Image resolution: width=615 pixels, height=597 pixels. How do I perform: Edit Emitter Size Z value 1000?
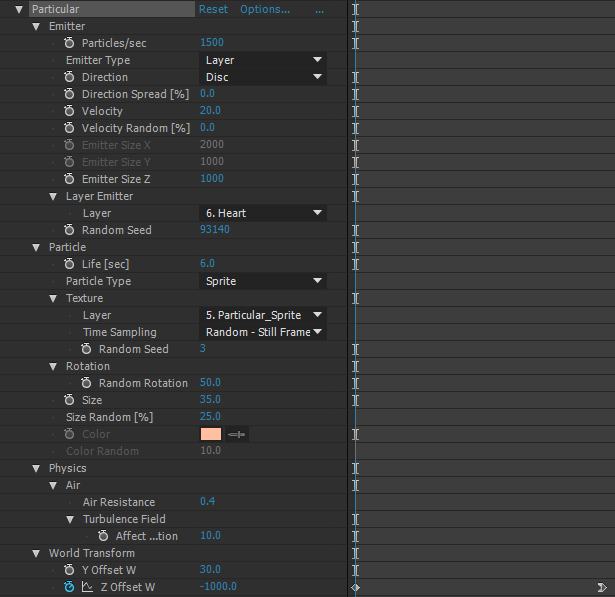click(212, 178)
